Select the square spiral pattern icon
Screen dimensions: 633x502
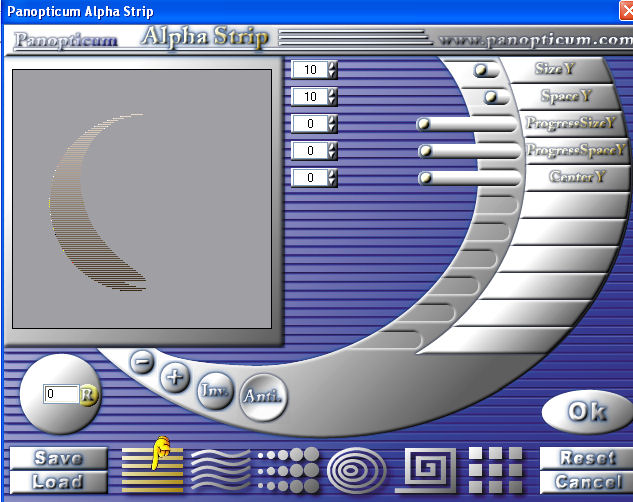(426, 470)
